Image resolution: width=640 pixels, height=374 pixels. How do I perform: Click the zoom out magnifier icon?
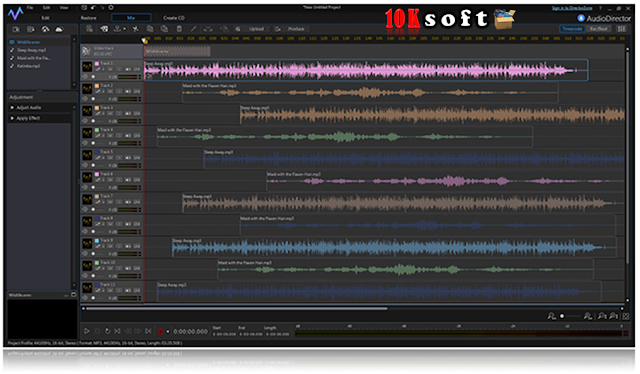tap(551, 316)
